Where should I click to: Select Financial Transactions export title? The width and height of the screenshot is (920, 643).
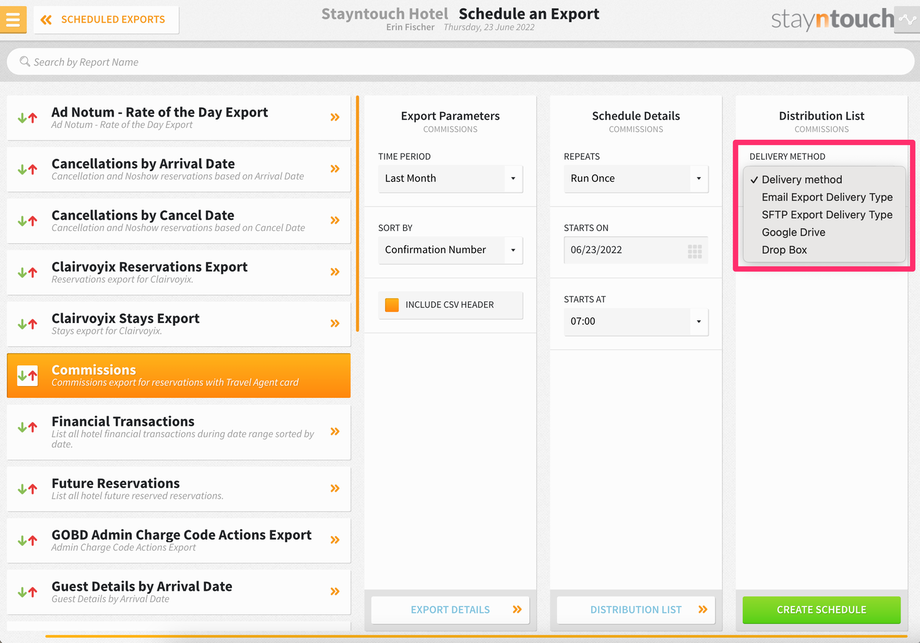click(x=123, y=422)
